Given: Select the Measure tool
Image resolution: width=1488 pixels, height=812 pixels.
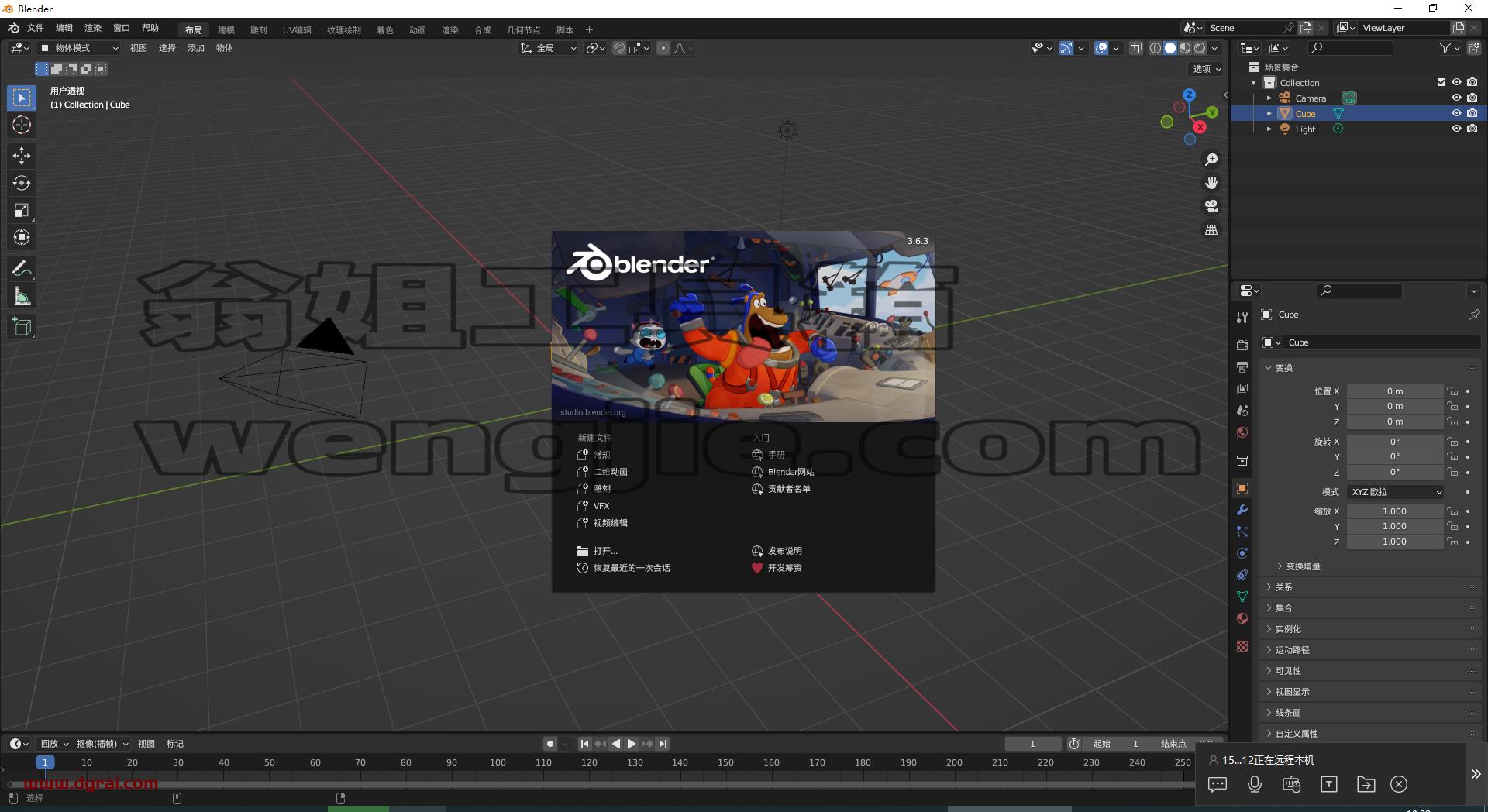Looking at the screenshot, I should pos(22,296).
